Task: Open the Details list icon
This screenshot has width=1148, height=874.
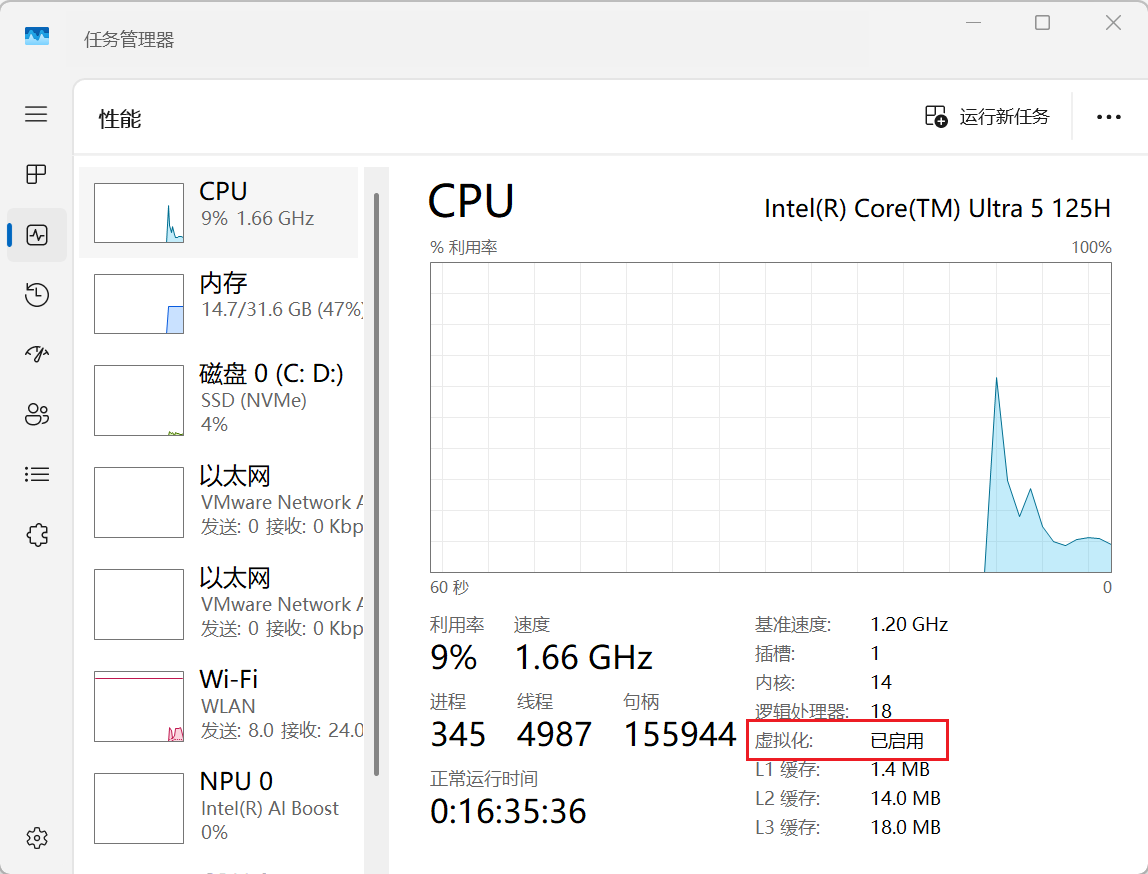Action: tap(36, 474)
